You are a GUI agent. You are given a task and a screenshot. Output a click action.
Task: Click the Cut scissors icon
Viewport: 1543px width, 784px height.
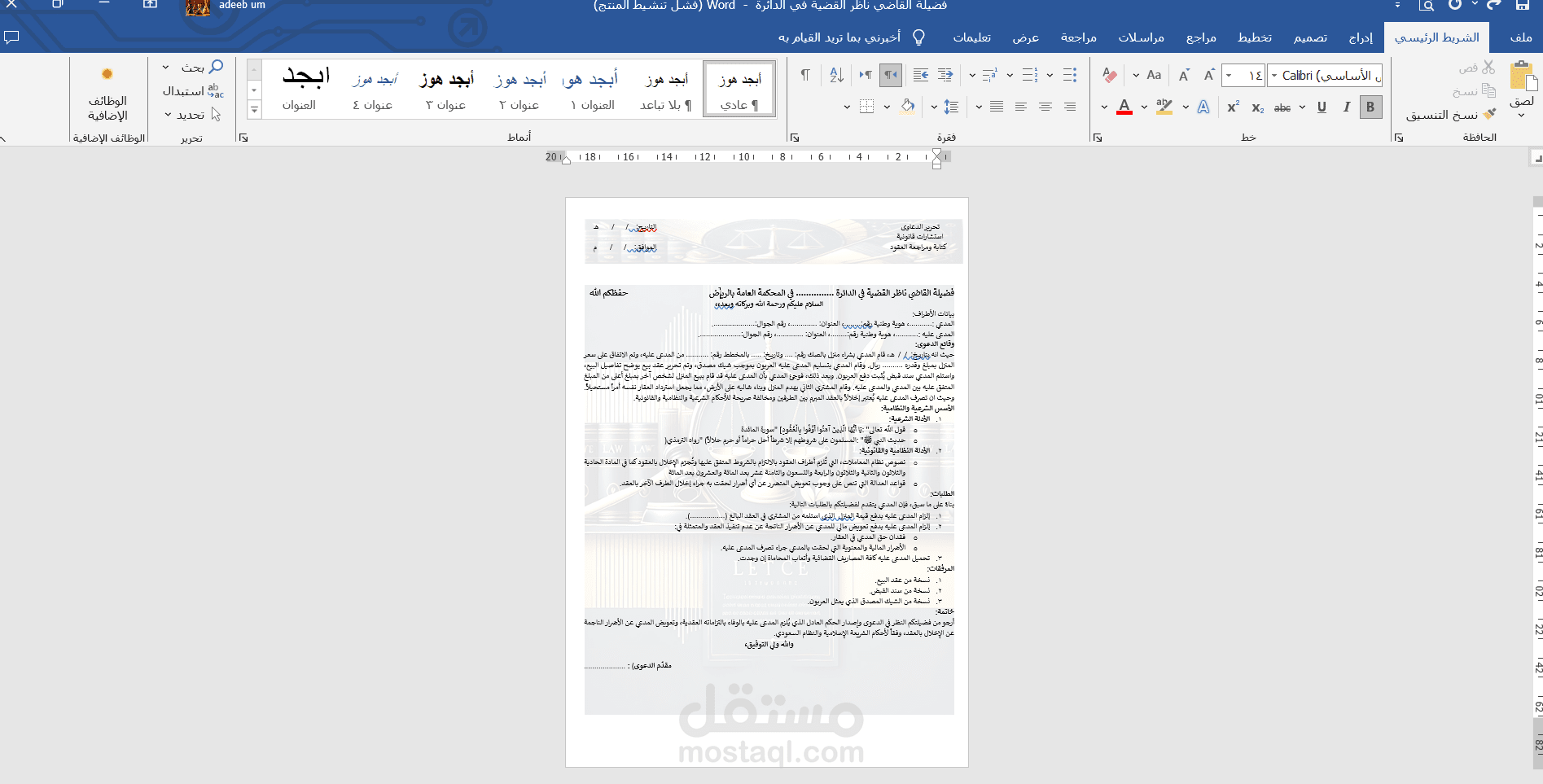tap(1488, 67)
